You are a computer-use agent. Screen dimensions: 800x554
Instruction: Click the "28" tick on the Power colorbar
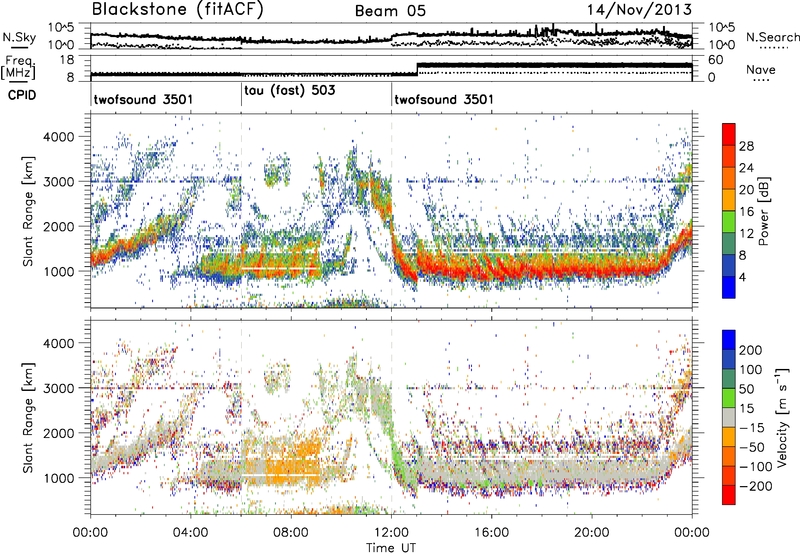point(746,146)
